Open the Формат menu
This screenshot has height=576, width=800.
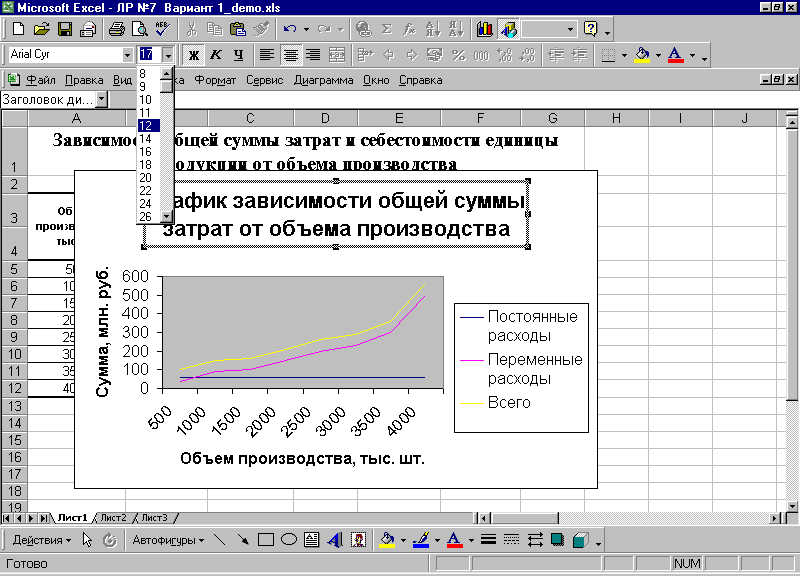tap(215, 80)
